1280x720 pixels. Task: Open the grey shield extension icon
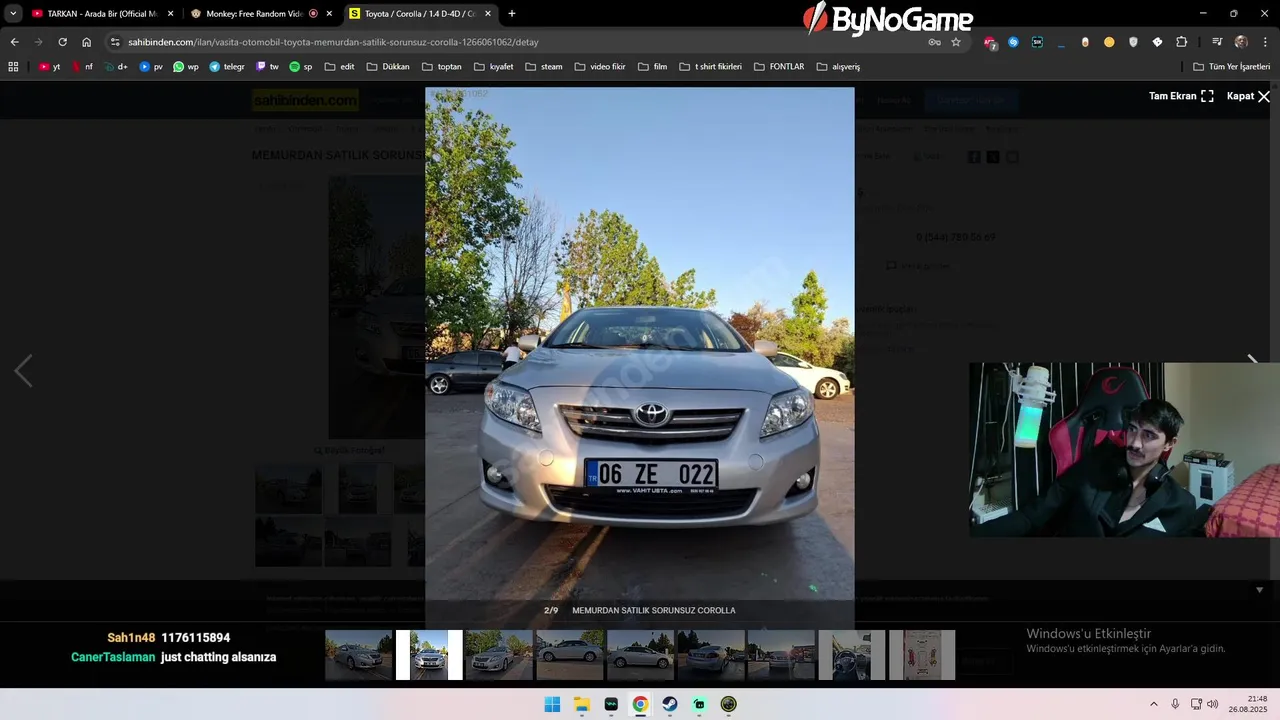1133,42
